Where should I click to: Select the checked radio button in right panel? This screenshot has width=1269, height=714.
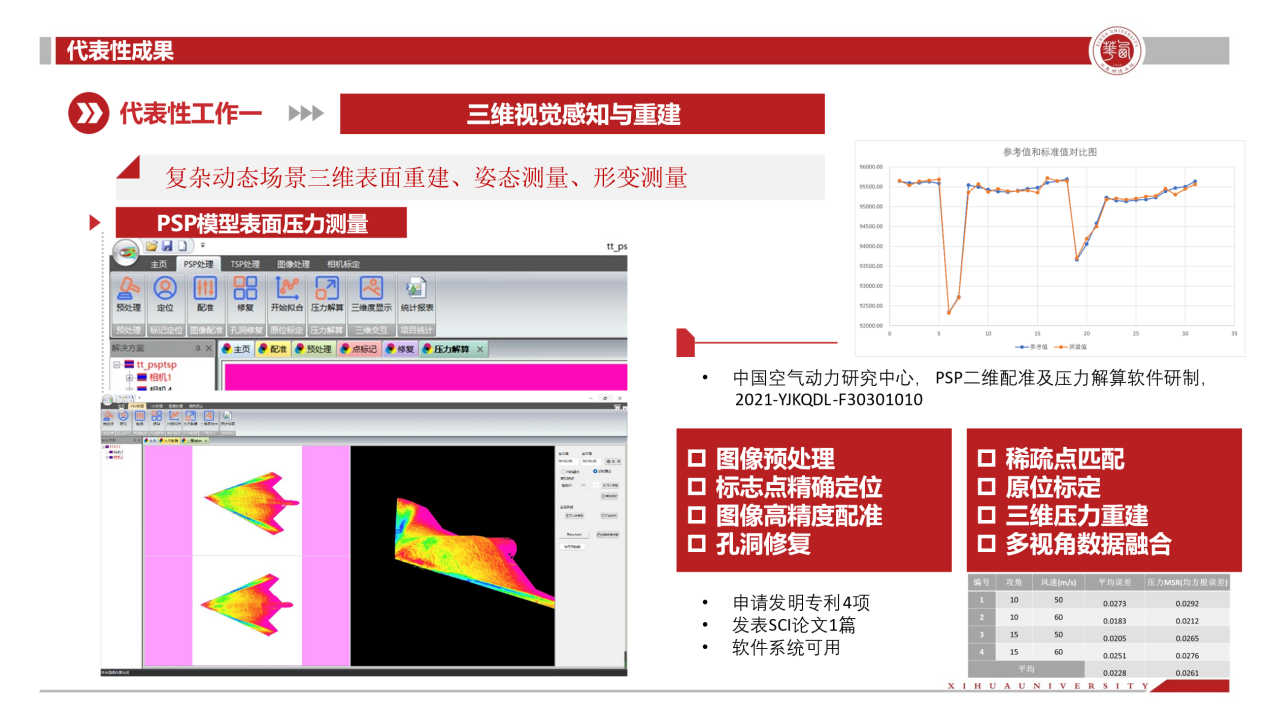tap(596, 470)
